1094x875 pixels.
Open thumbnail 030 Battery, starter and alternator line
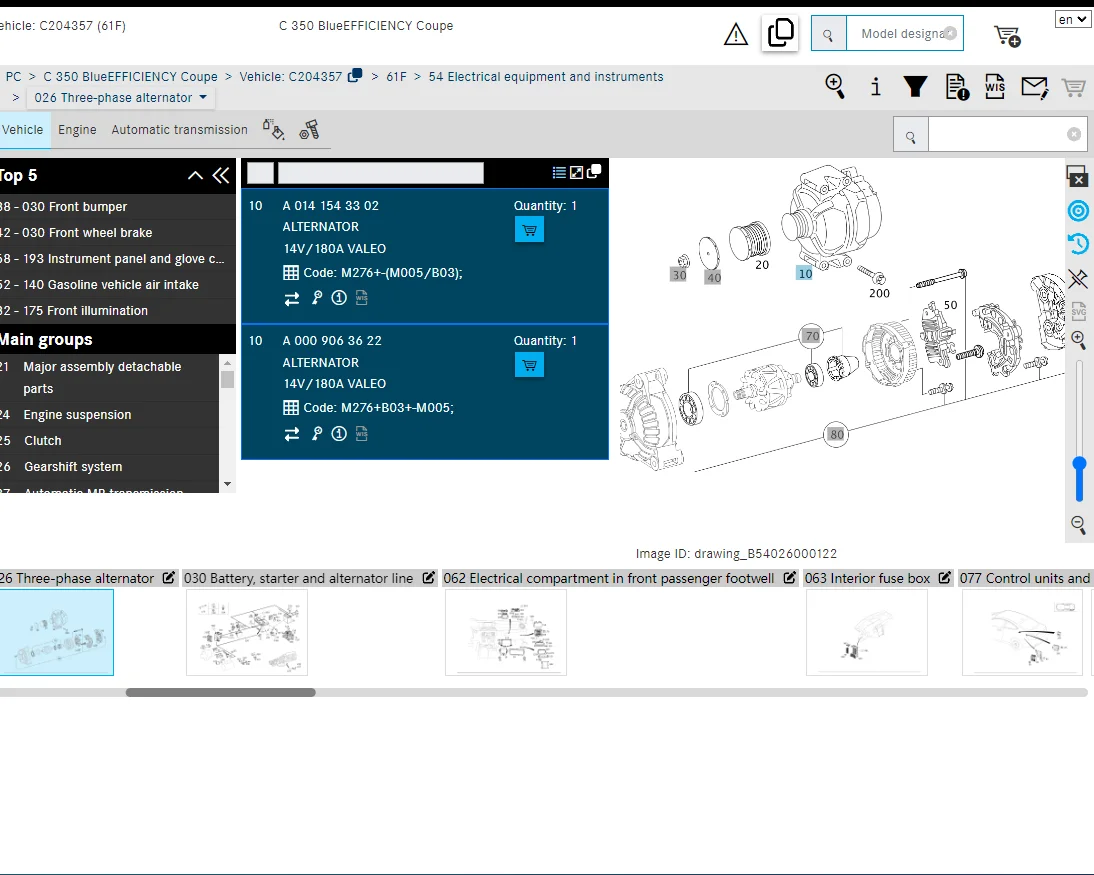(x=247, y=632)
